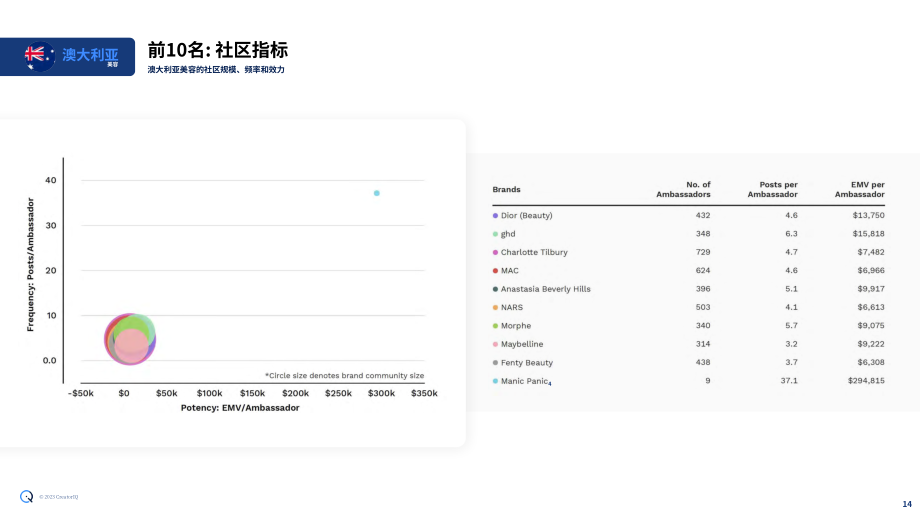Select the Morphe brand name
Screen dimensions: 920x518
click(x=516, y=326)
